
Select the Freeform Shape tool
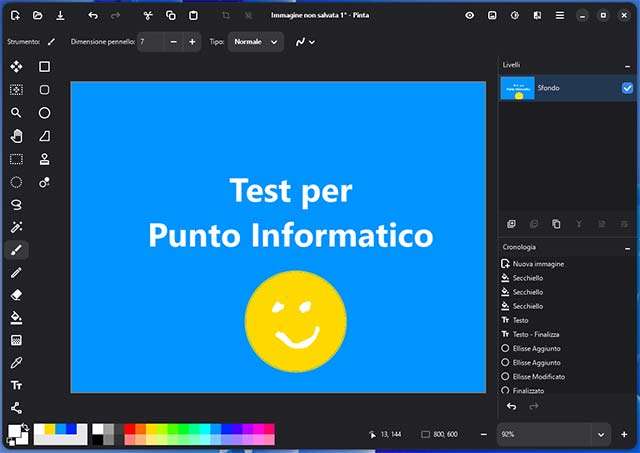(x=44, y=136)
